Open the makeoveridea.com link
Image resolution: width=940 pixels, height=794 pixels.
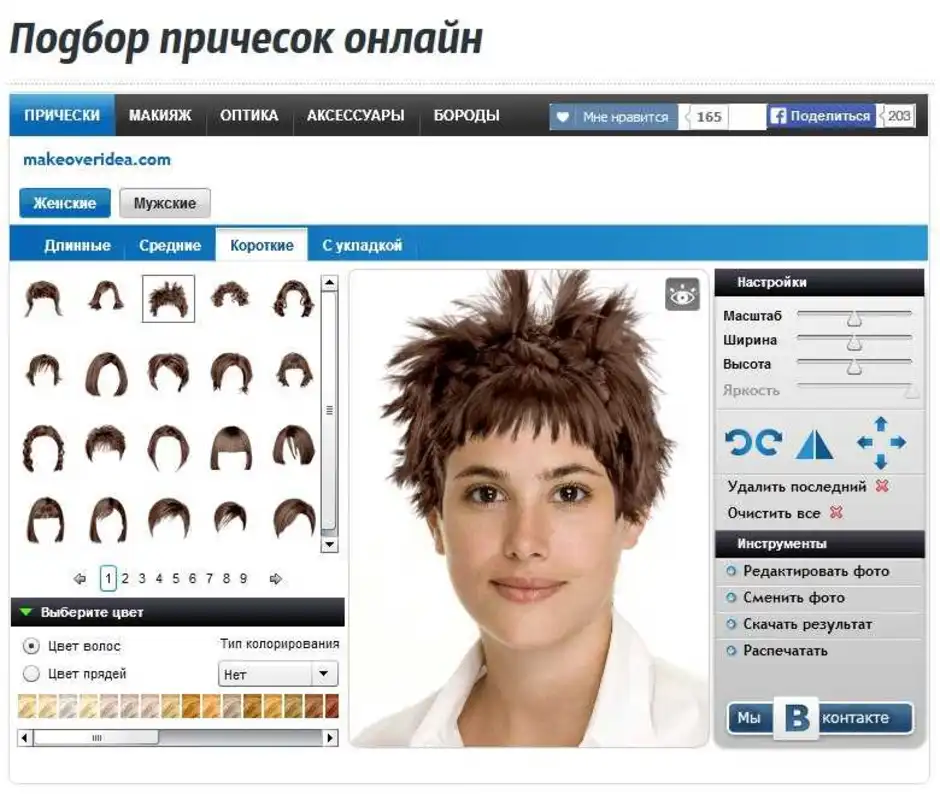pyautogui.click(x=97, y=160)
